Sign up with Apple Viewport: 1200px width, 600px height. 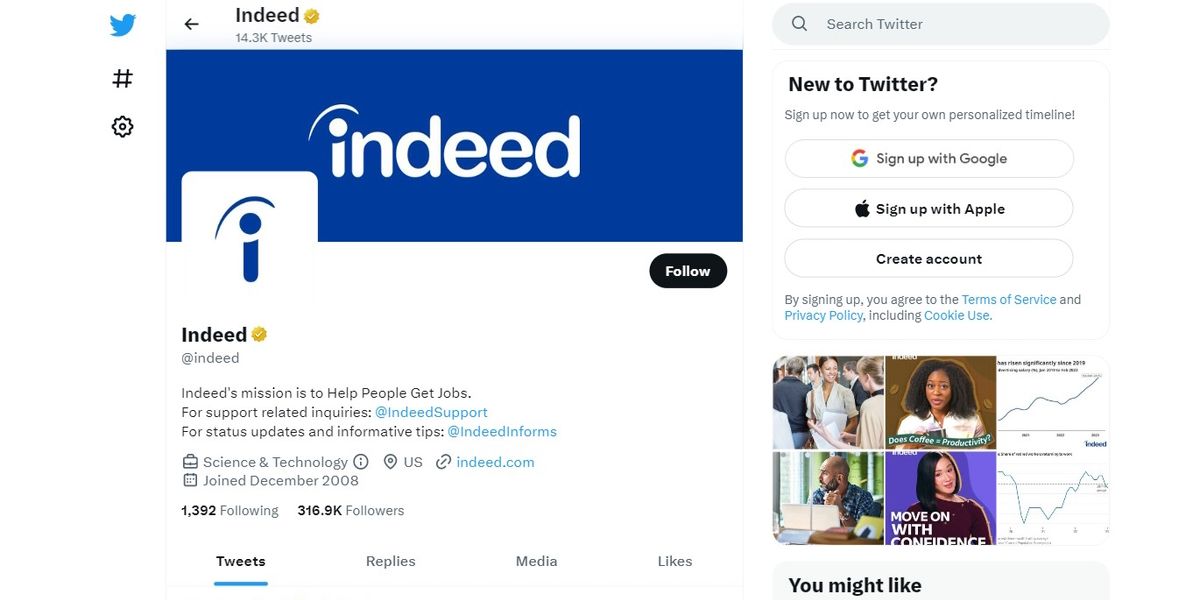929,209
